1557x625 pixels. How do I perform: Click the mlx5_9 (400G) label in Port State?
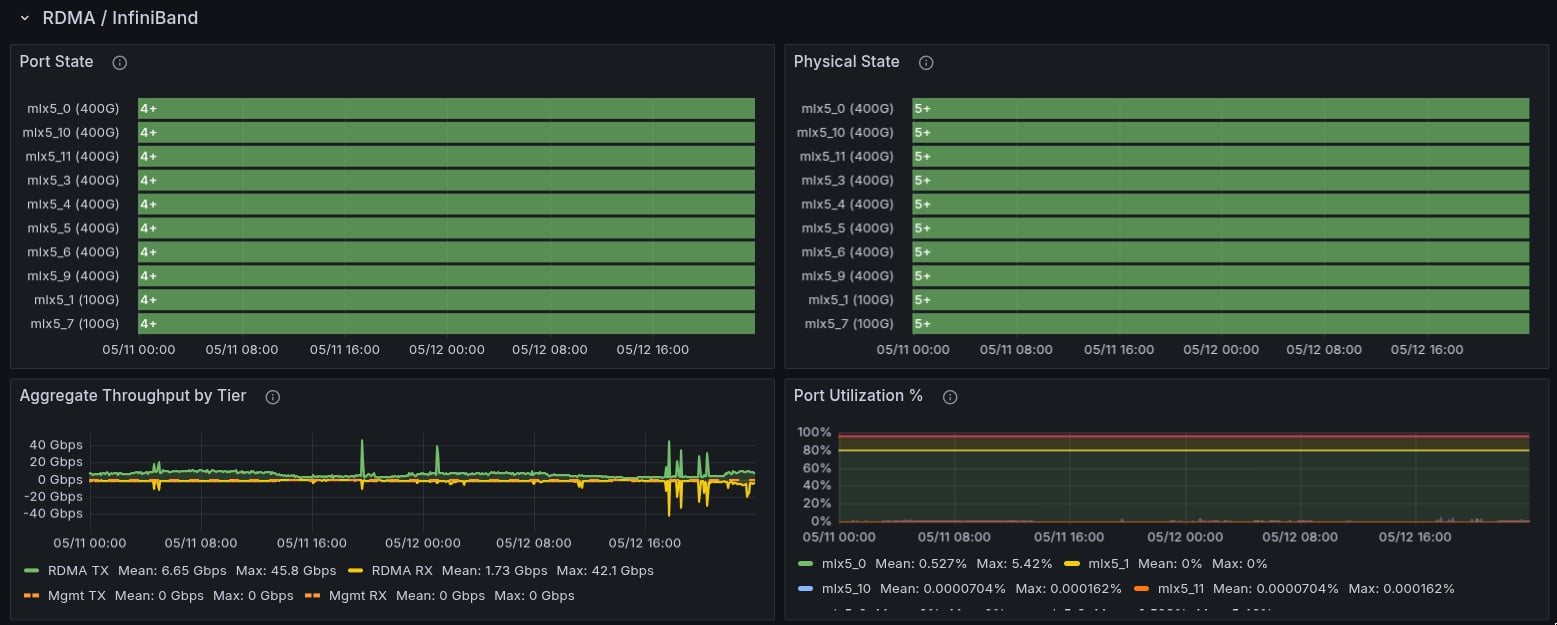[73, 276]
